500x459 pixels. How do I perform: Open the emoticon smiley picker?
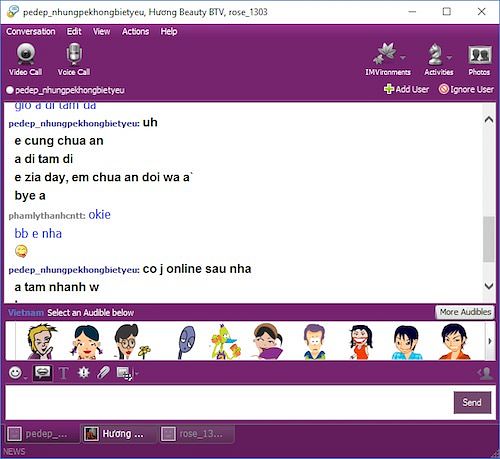click(15, 373)
